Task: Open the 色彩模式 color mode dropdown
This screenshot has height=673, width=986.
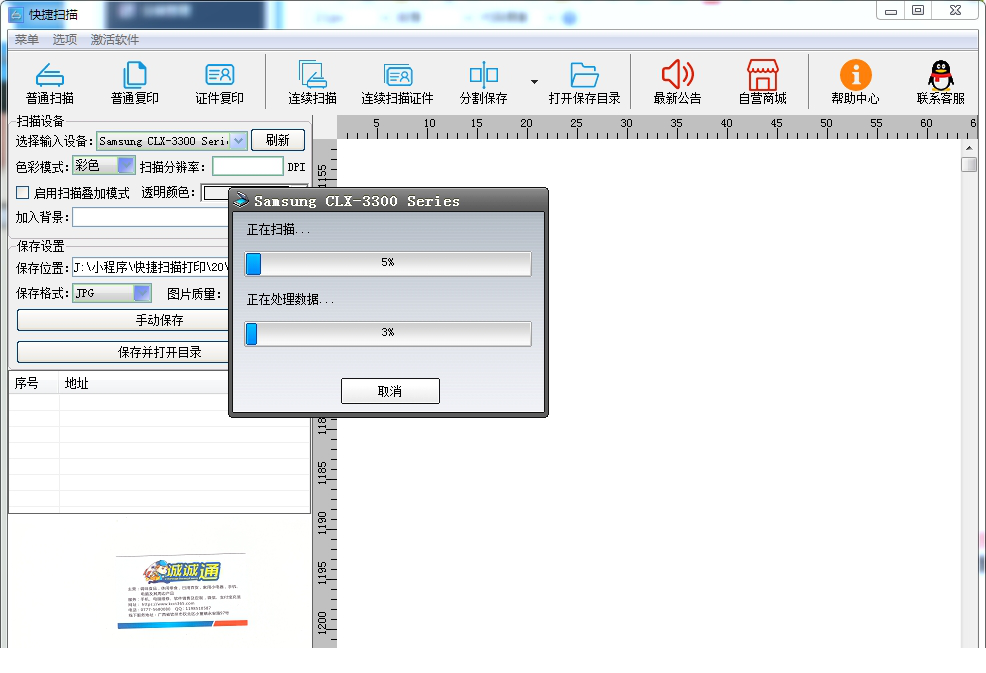Action: (x=126, y=166)
